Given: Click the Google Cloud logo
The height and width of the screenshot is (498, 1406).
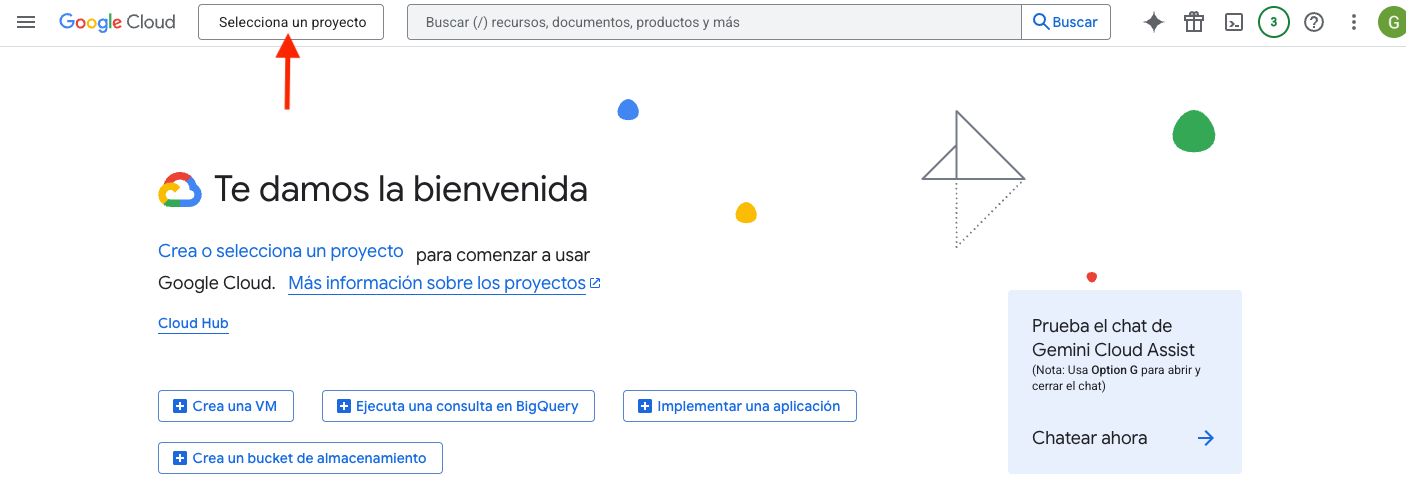Looking at the screenshot, I should click(x=117, y=22).
